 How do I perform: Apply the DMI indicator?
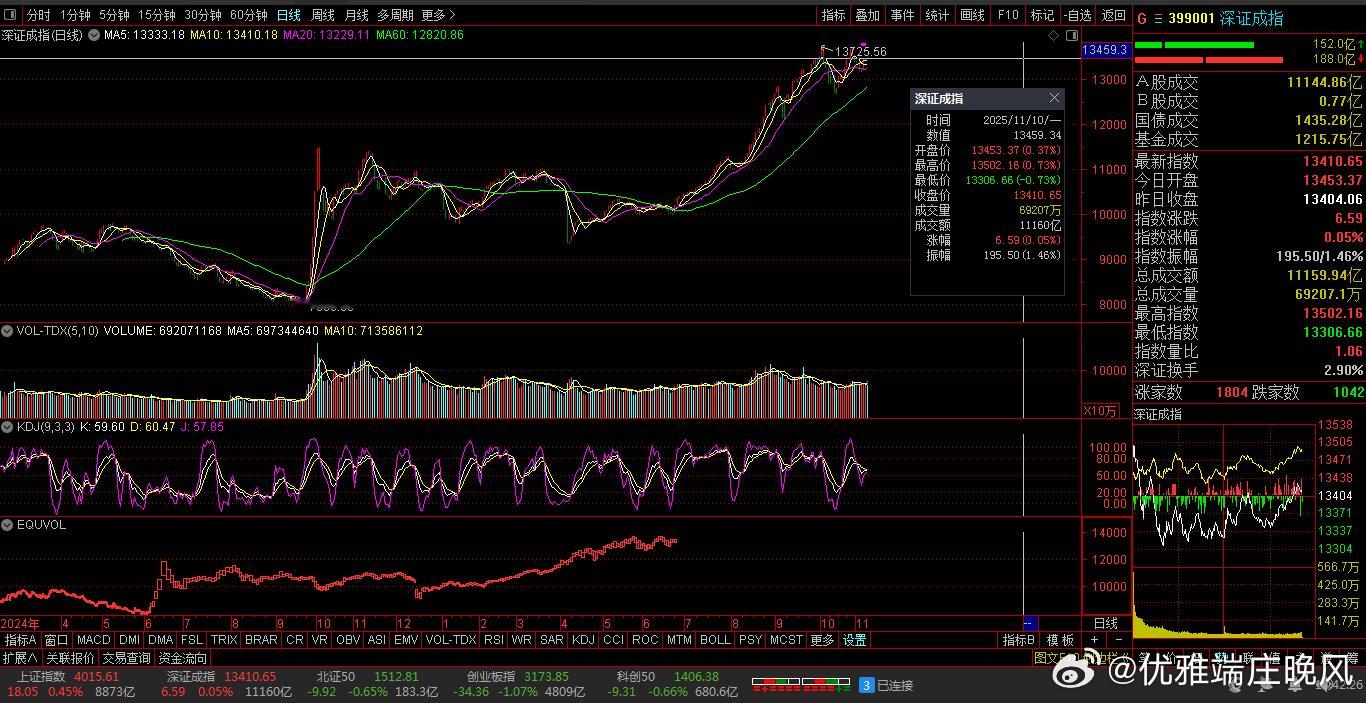click(130, 640)
